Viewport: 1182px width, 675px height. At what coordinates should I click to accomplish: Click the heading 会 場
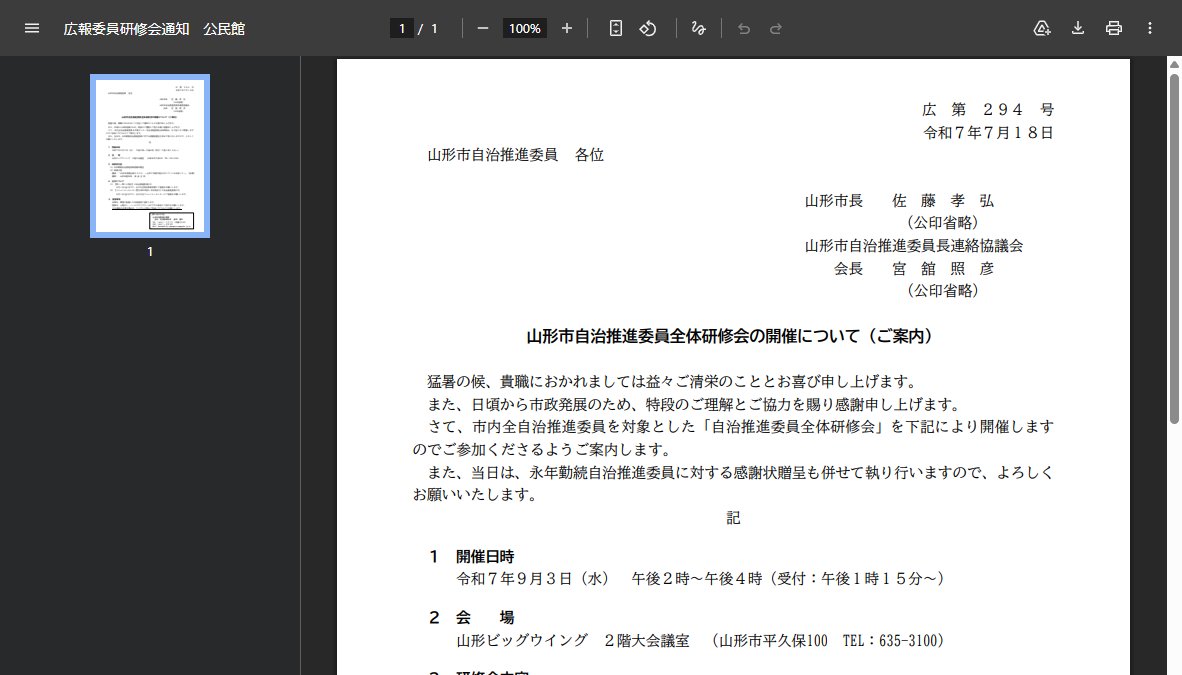point(485,618)
